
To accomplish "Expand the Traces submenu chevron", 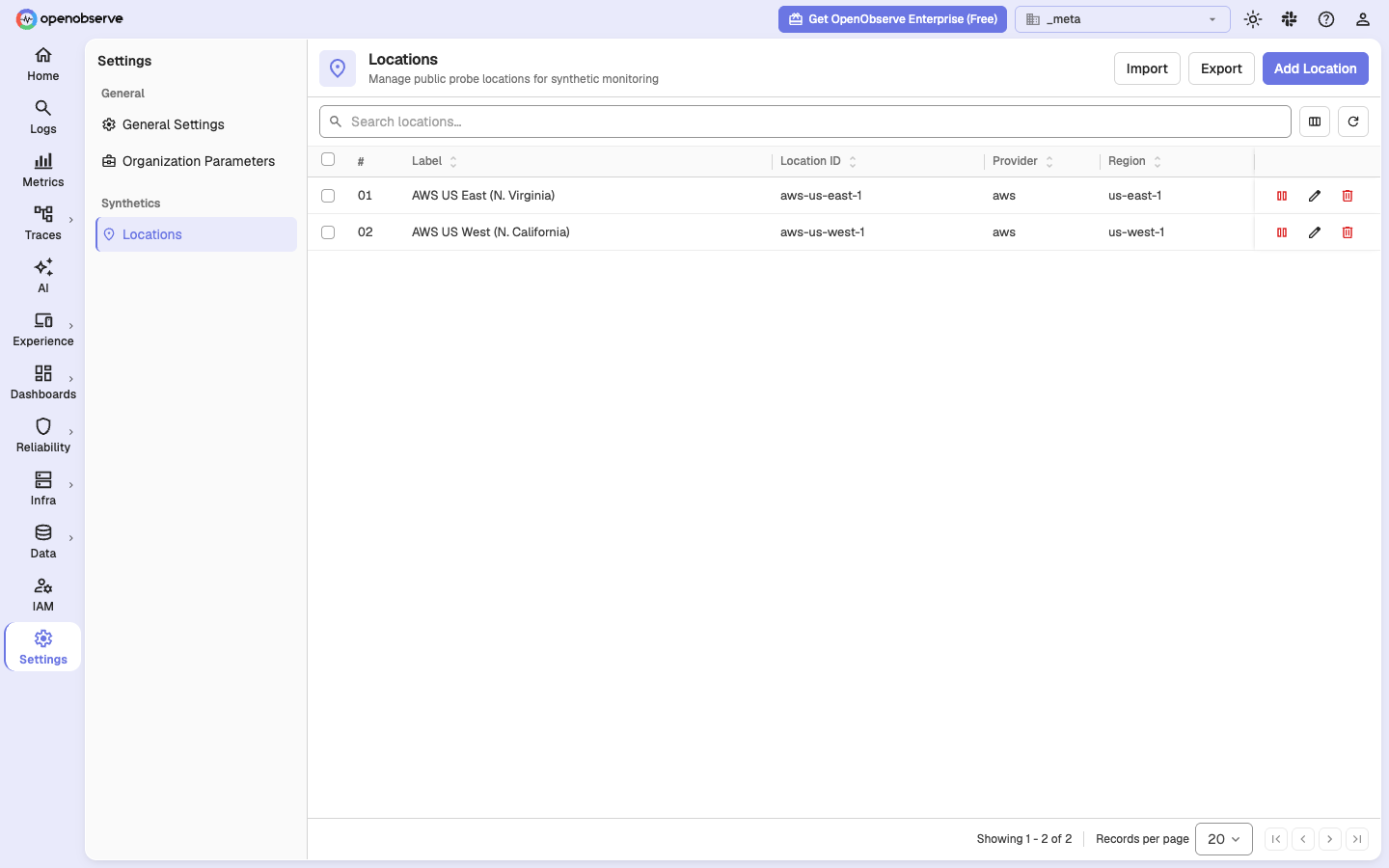I will [71, 220].
